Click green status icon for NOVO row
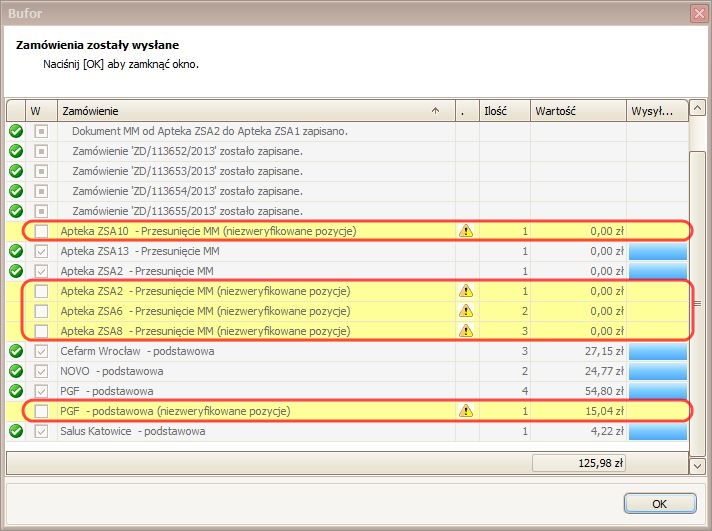 click(16, 371)
